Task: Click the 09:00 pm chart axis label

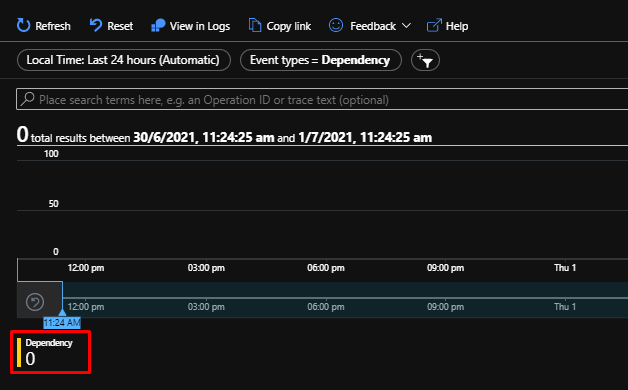Action: click(x=445, y=268)
